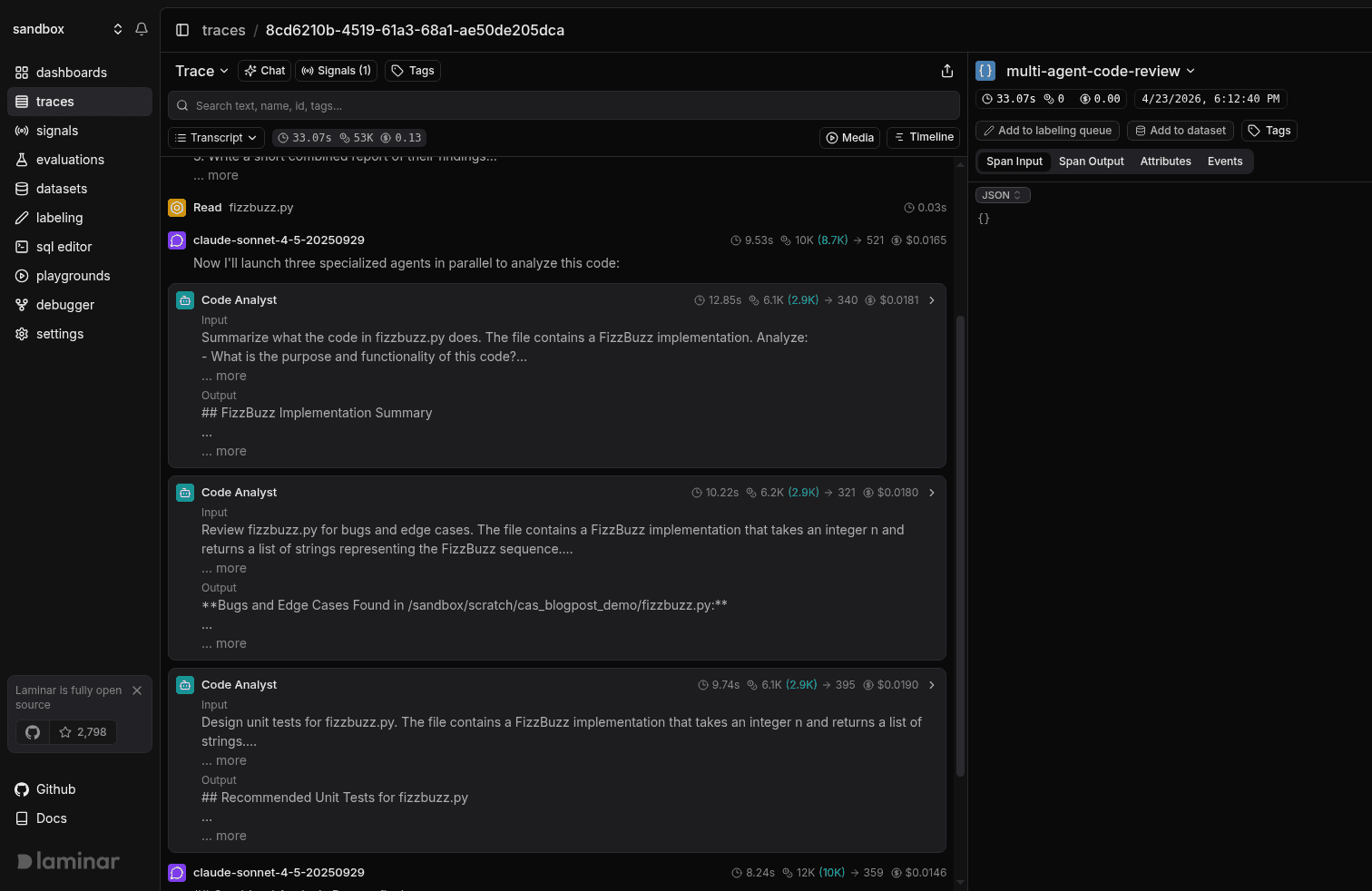The image size is (1372, 891).
Task: Expand the first Code Analyst span chevron
Action: tap(932, 299)
